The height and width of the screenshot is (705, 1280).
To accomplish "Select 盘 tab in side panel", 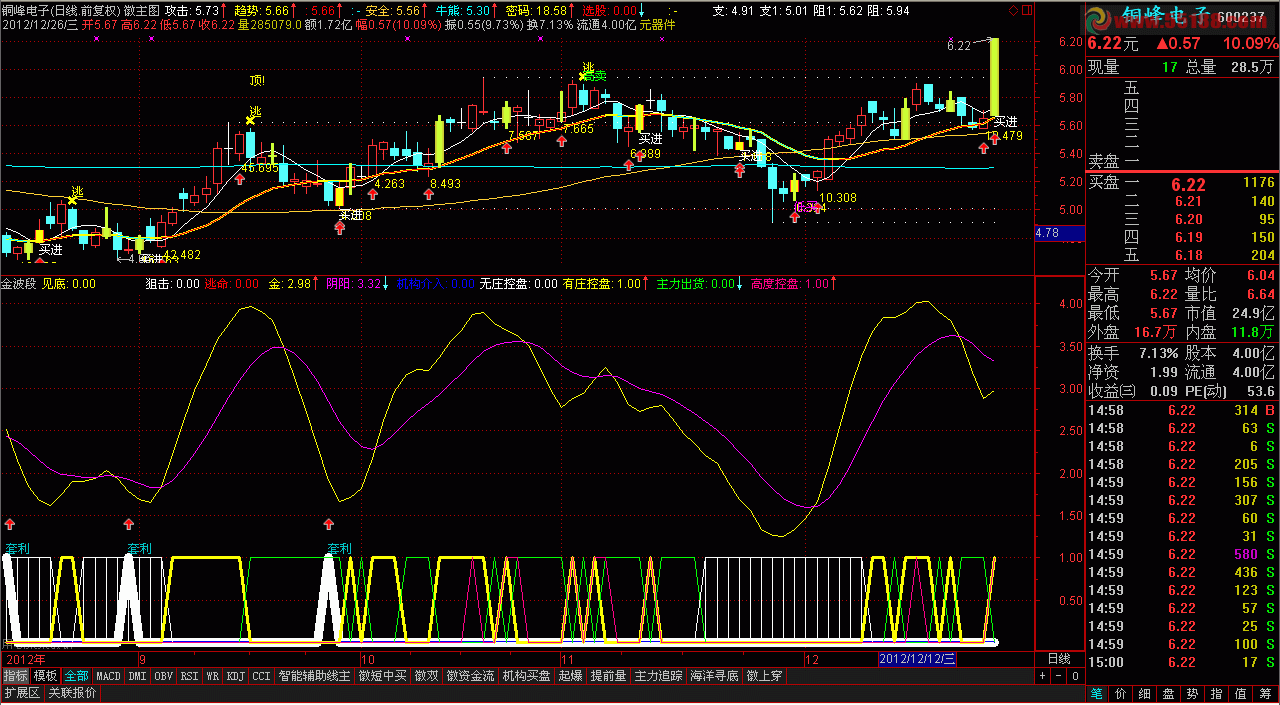I will [x=1168, y=693].
